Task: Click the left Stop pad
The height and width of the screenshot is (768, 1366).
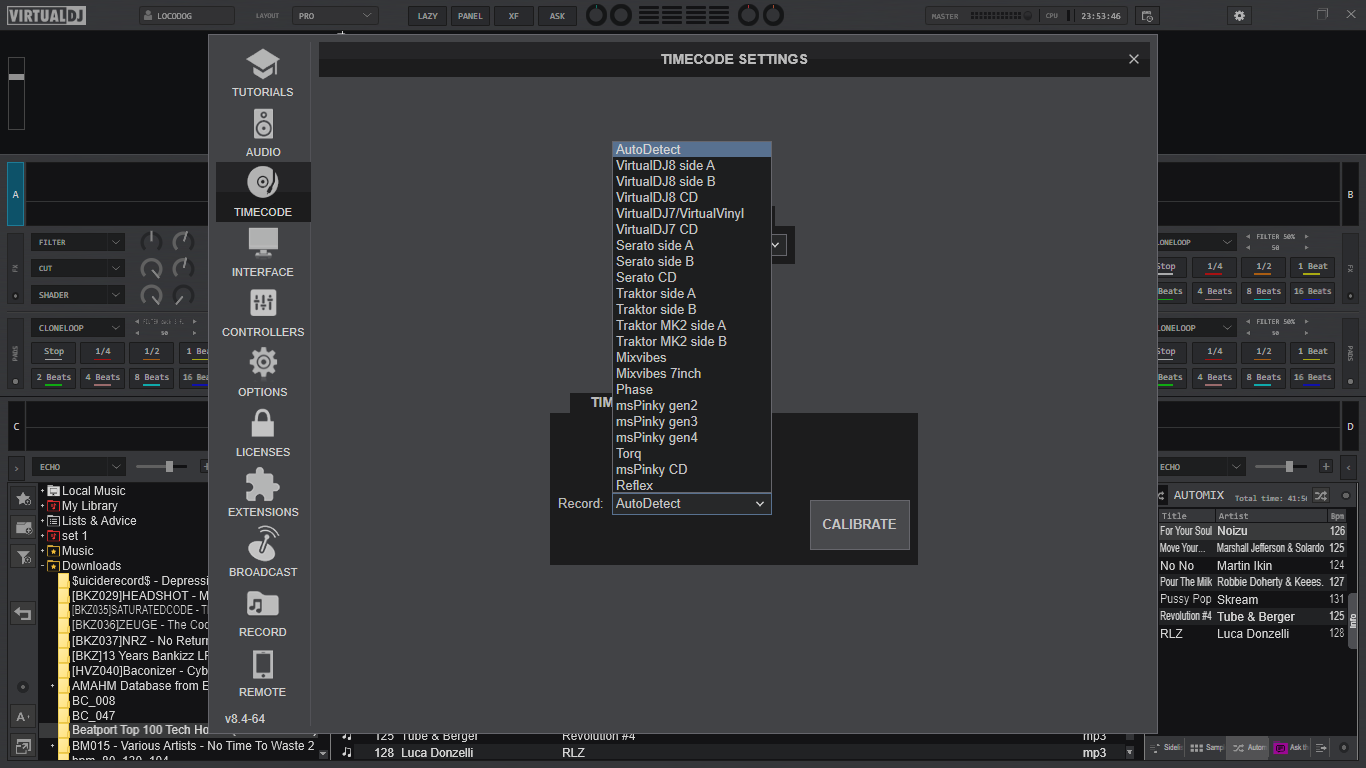Action: [x=54, y=352]
